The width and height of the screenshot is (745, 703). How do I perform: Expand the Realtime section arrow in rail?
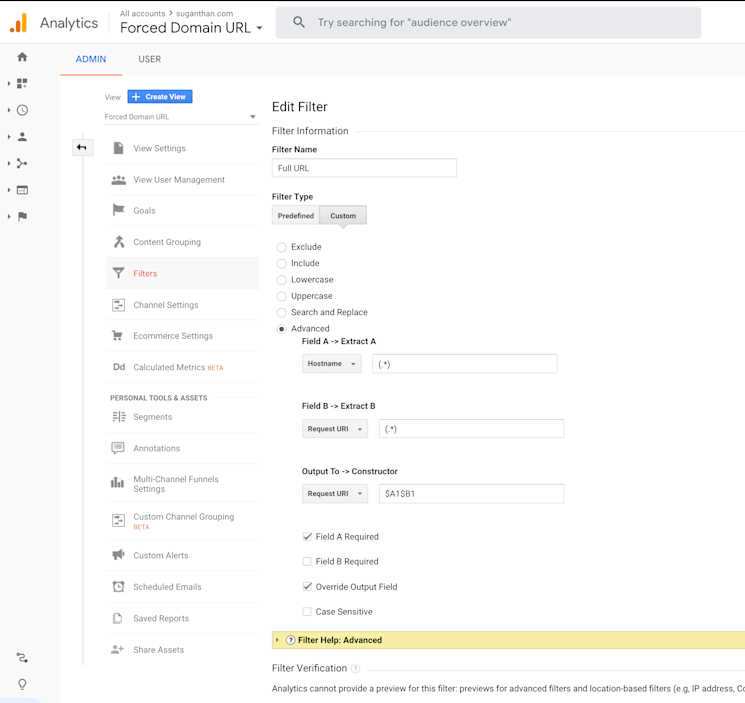click(9, 110)
